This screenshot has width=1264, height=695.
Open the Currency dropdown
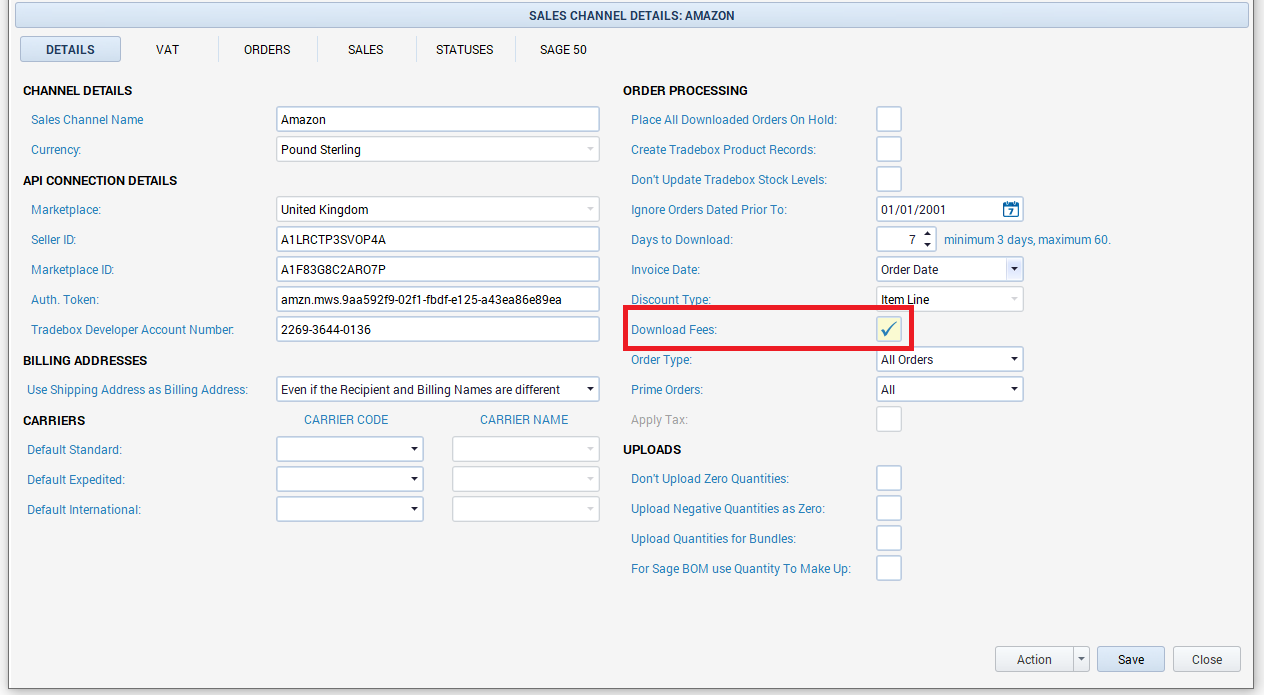coord(590,150)
